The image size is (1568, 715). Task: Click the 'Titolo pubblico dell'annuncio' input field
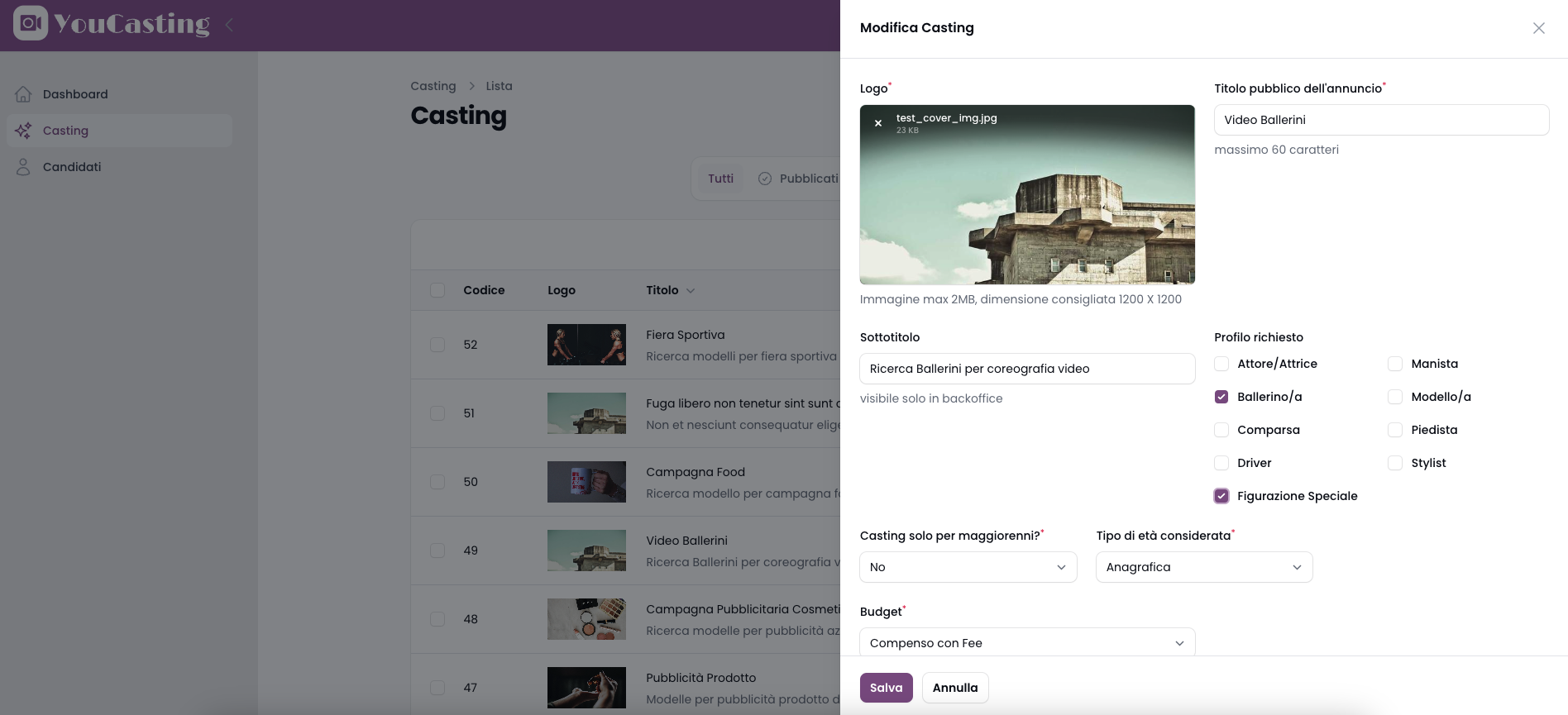click(x=1381, y=120)
